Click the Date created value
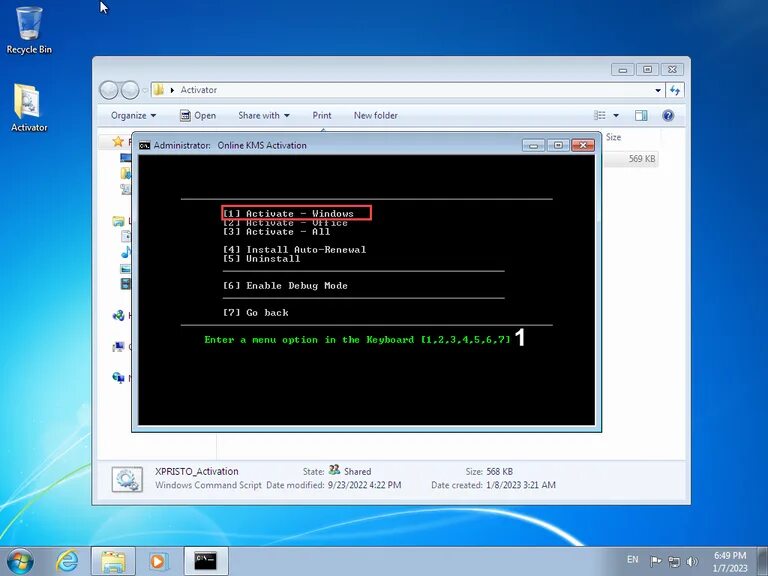The width and height of the screenshot is (768, 576). tap(521, 485)
